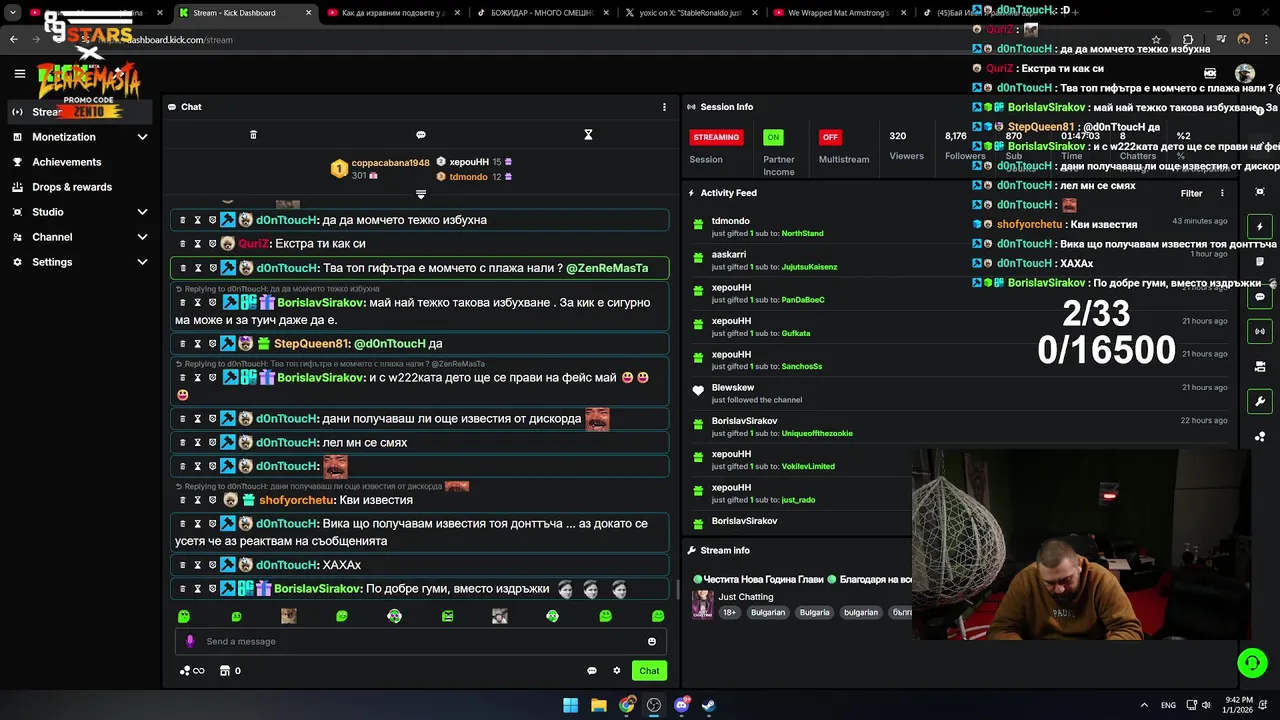The height and width of the screenshot is (720, 1280).
Task: Click the ENG language indicator in tray
Action: point(1168,705)
